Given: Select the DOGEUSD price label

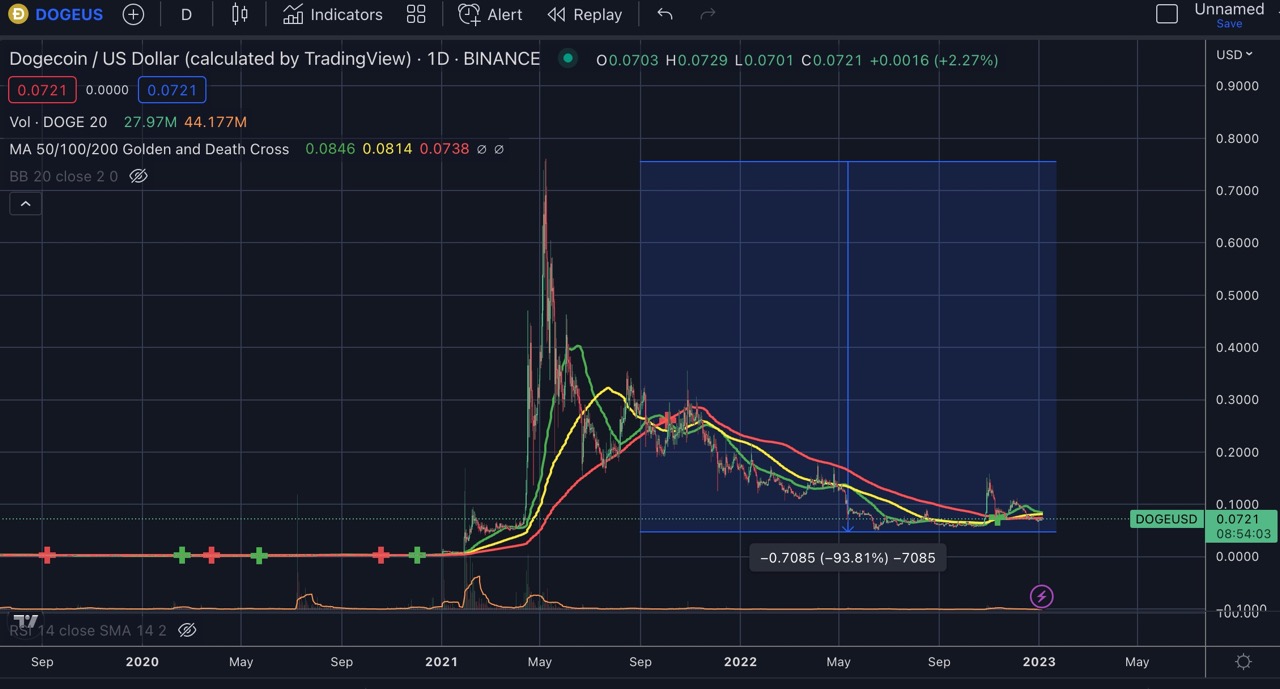Looking at the screenshot, I should (x=1166, y=519).
